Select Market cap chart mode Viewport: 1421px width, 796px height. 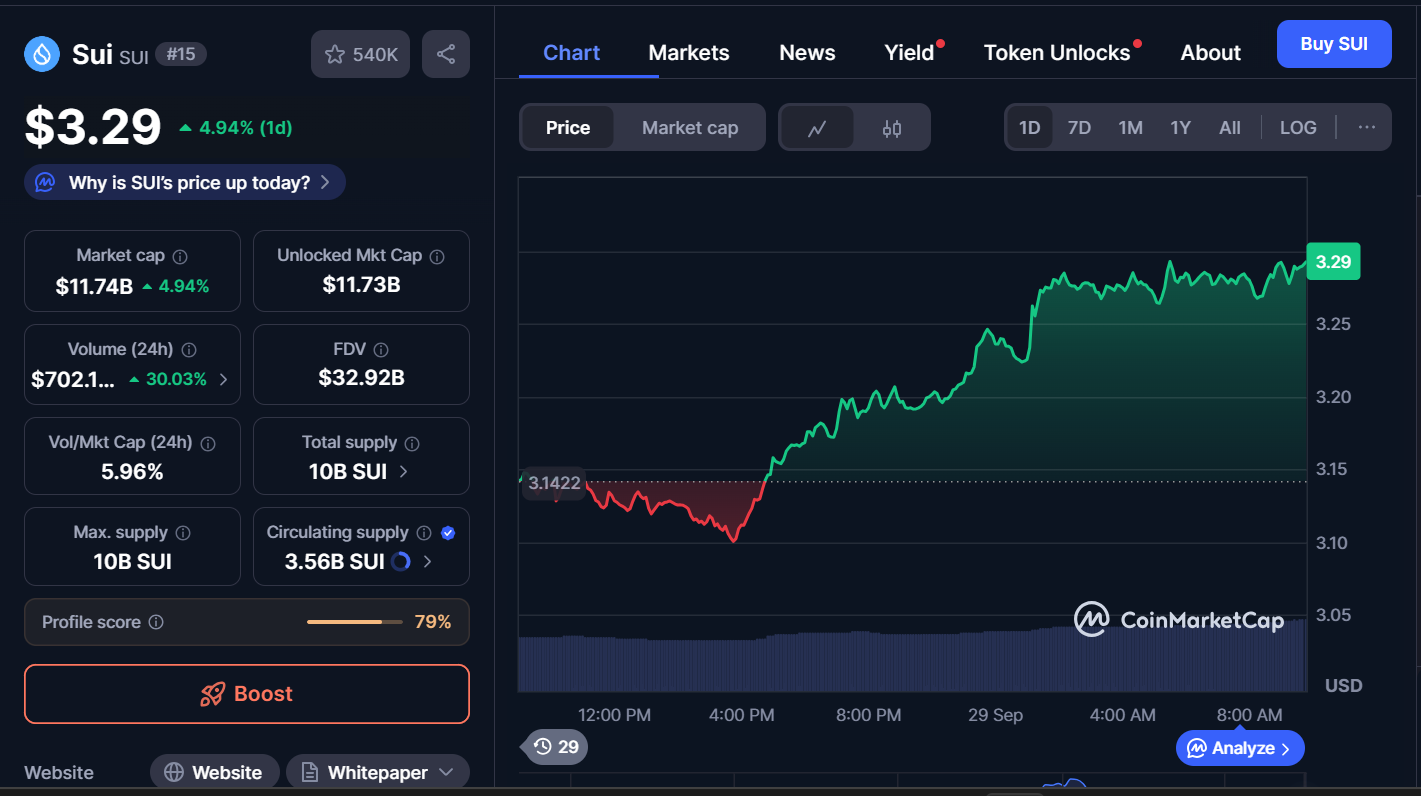(690, 128)
